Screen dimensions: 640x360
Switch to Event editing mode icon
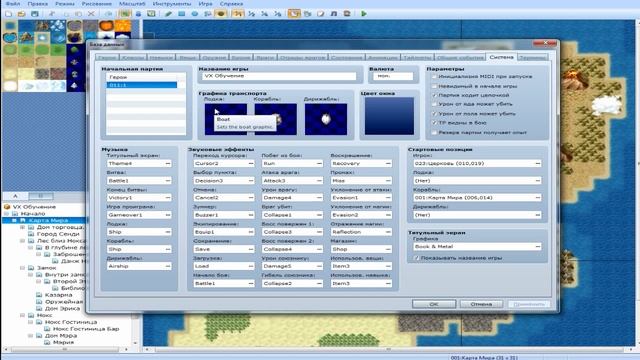pos(138,14)
